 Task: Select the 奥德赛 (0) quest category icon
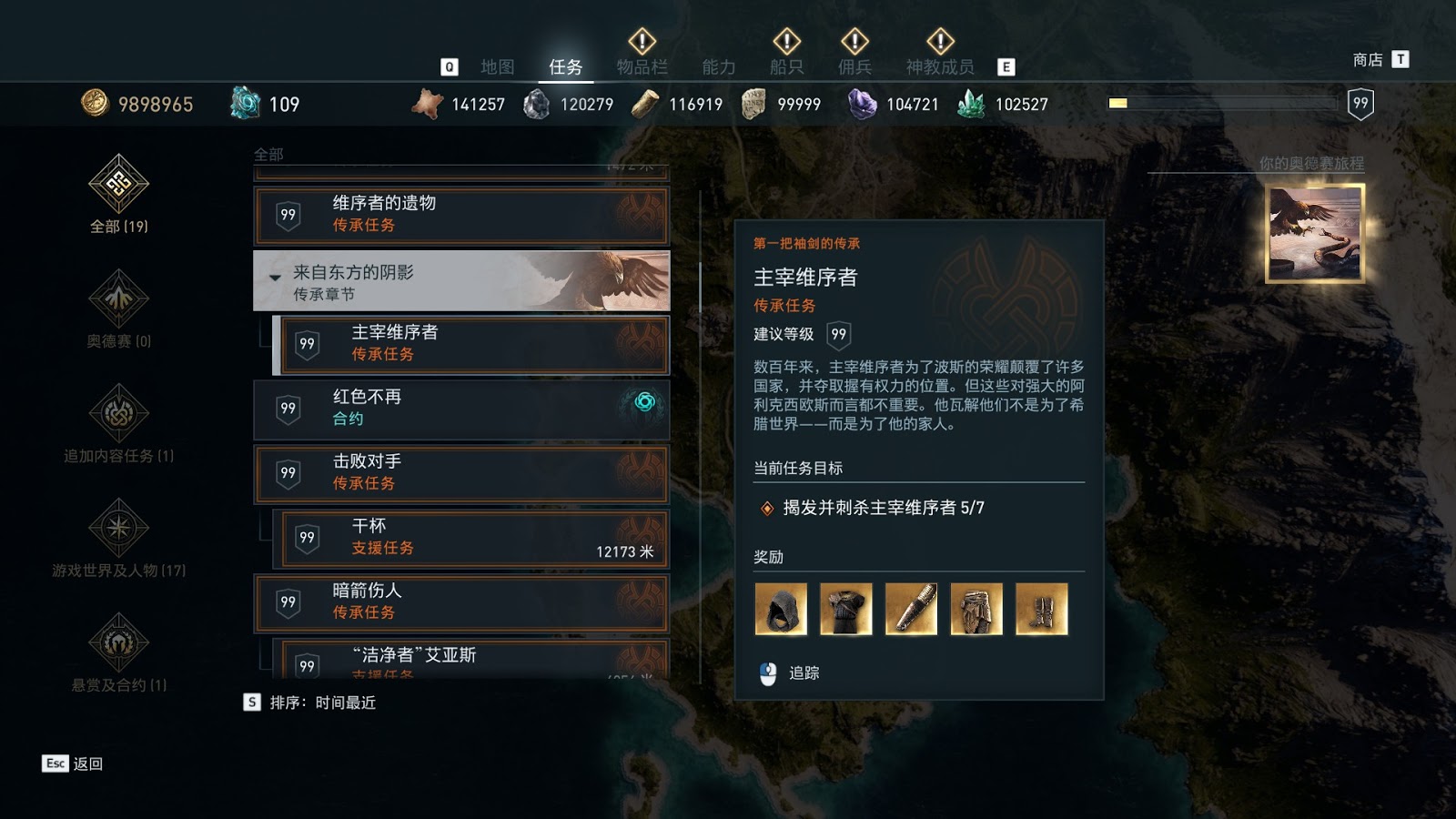point(118,298)
